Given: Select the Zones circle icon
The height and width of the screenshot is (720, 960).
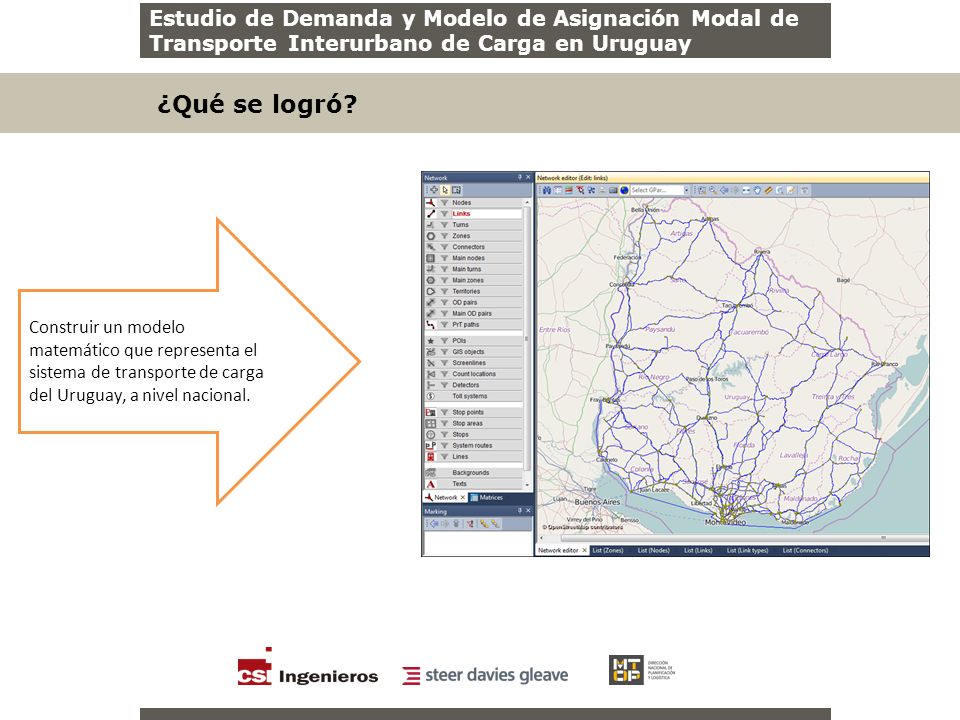Looking at the screenshot, I should (x=430, y=236).
